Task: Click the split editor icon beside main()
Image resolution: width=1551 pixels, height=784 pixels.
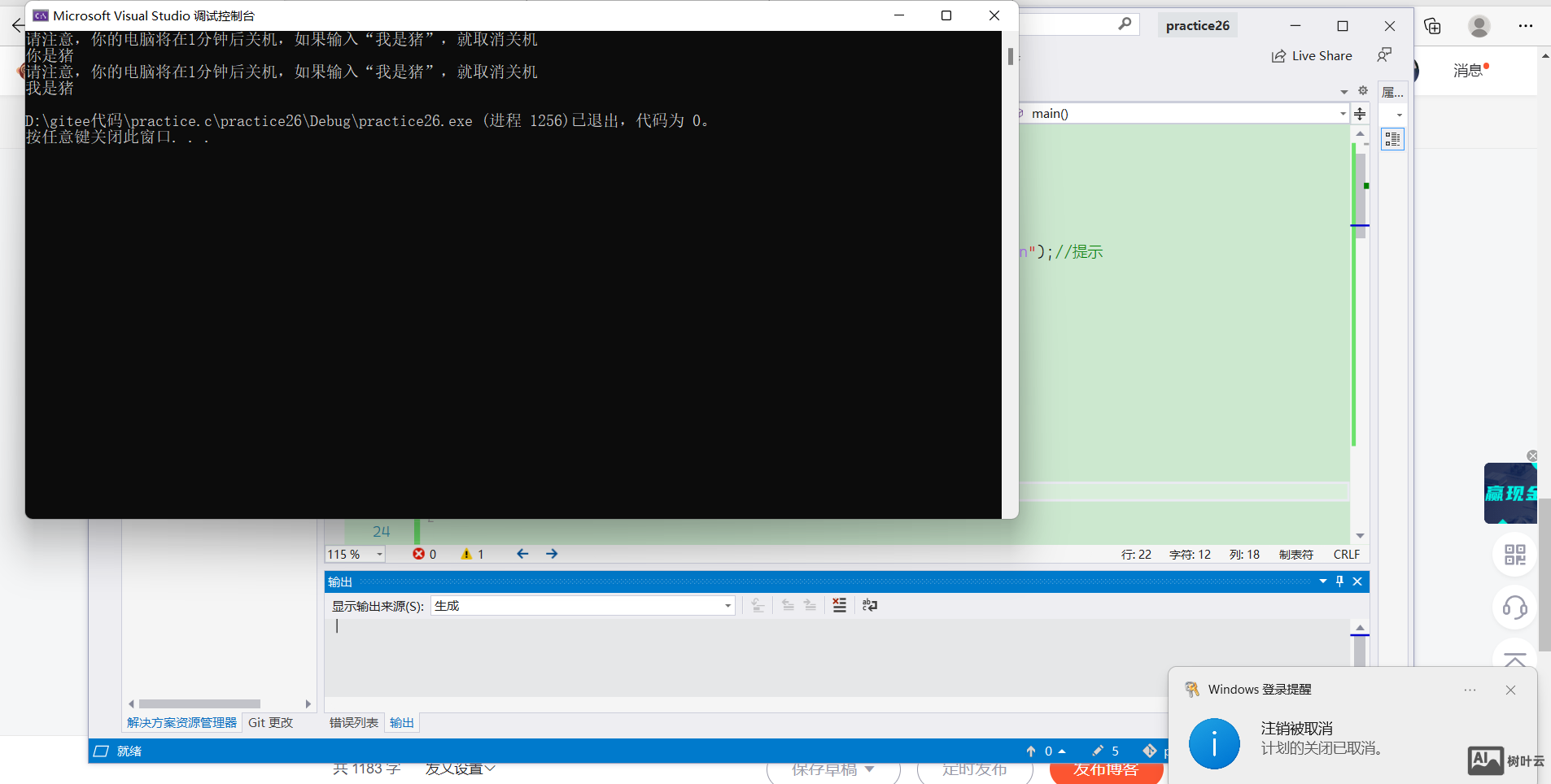Action: (x=1360, y=114)
